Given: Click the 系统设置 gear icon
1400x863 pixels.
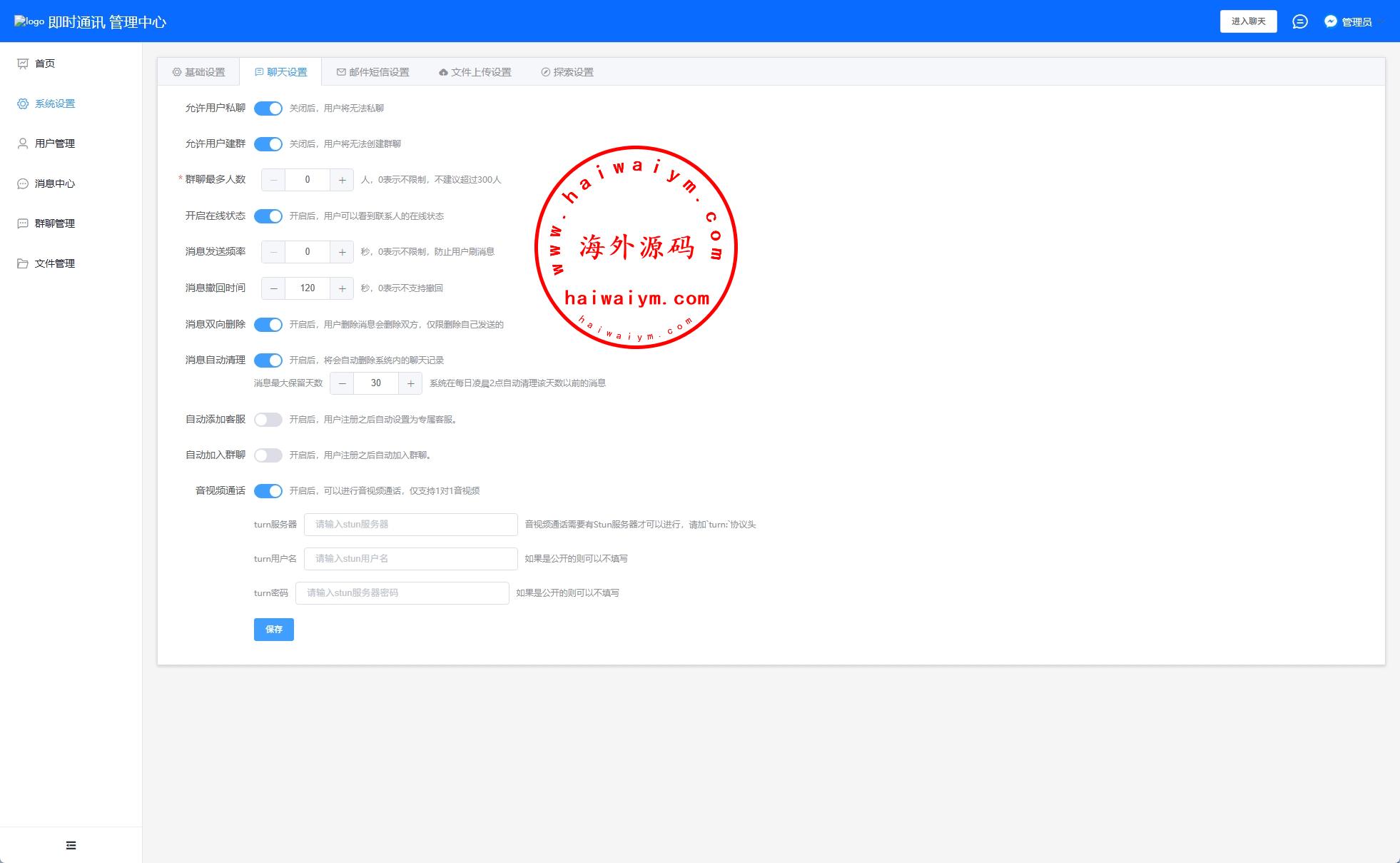Looking at the screenshot, I should [23, 104].
